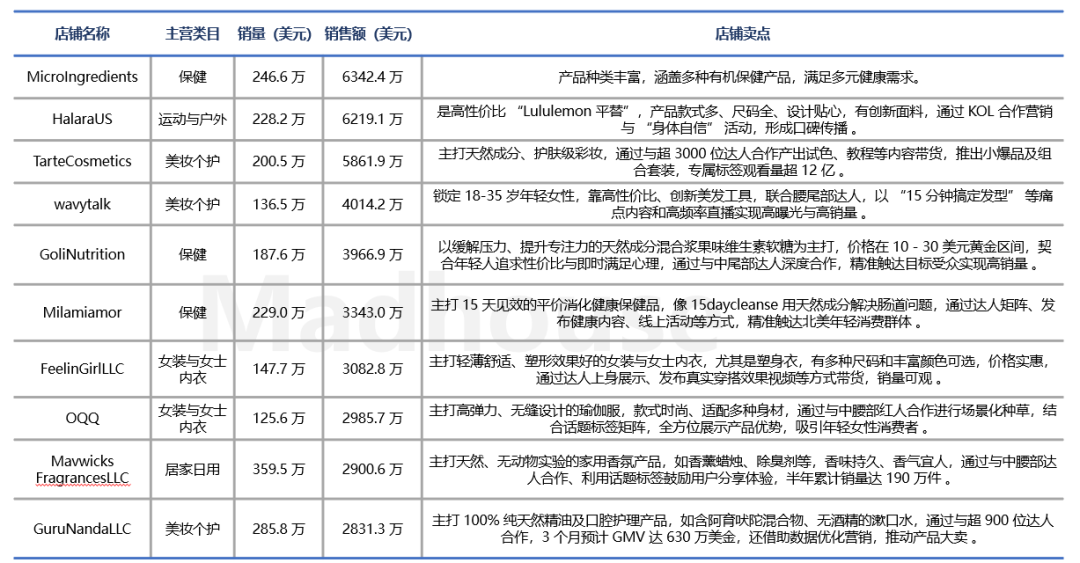The height and width of the screenshot is (563, 1080).
Task: Click the Lululemon 平替 description for HalaraUS
Action: click(x=742, y=119)
